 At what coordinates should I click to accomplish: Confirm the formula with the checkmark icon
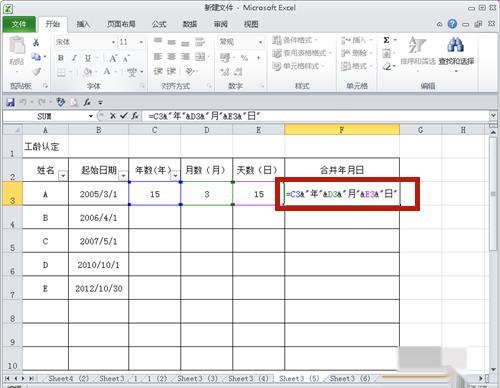[x=124, y=116]
